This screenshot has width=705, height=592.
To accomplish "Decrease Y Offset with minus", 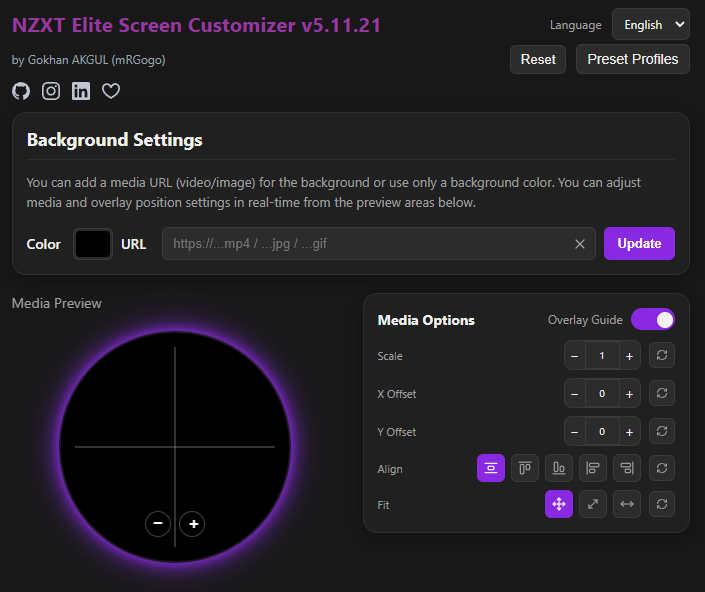I will (575, 432).
